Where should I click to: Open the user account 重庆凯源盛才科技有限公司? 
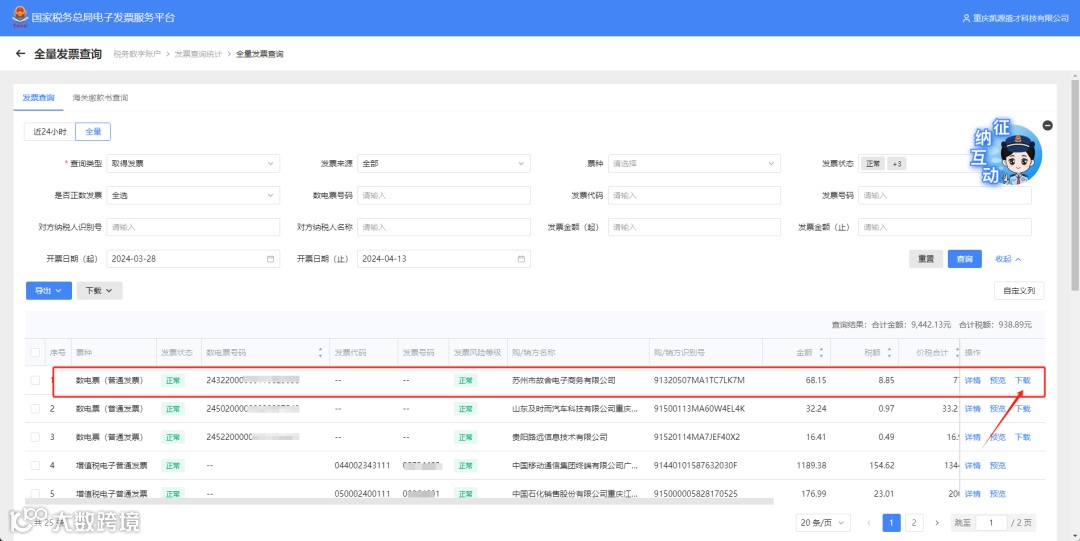coord(1015,18)
